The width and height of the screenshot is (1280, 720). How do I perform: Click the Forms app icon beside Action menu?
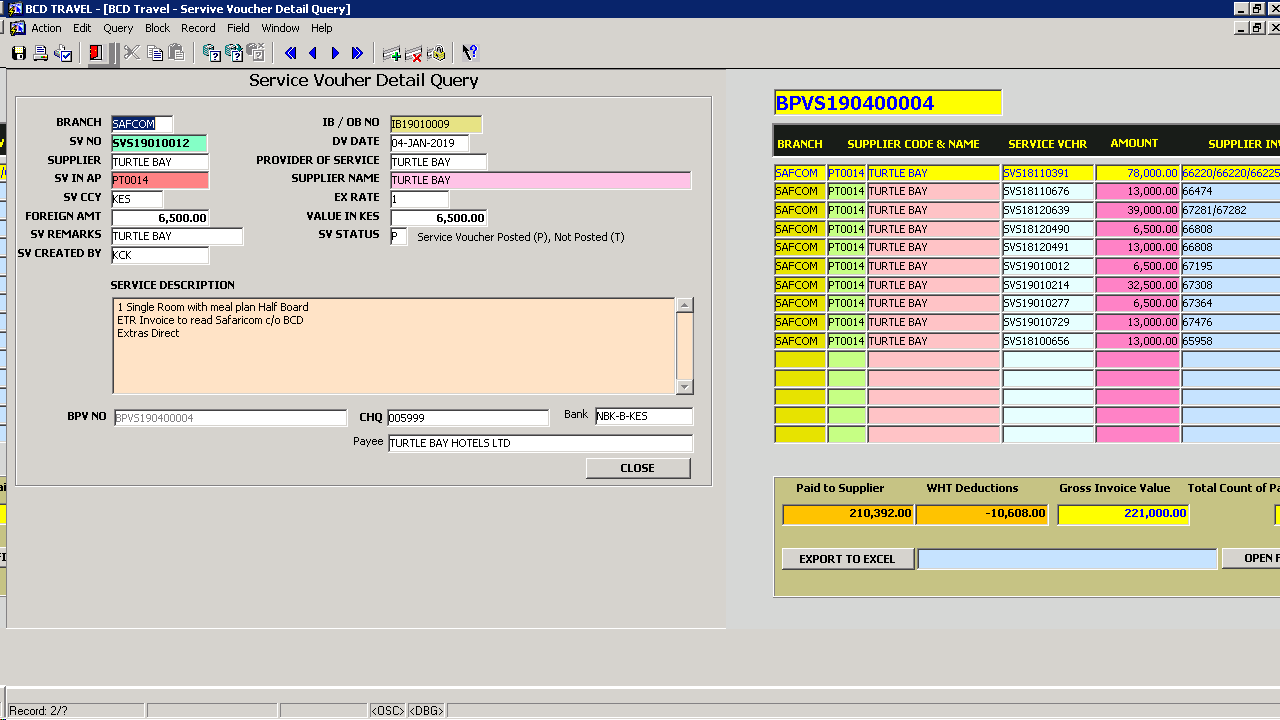point(17,28)
